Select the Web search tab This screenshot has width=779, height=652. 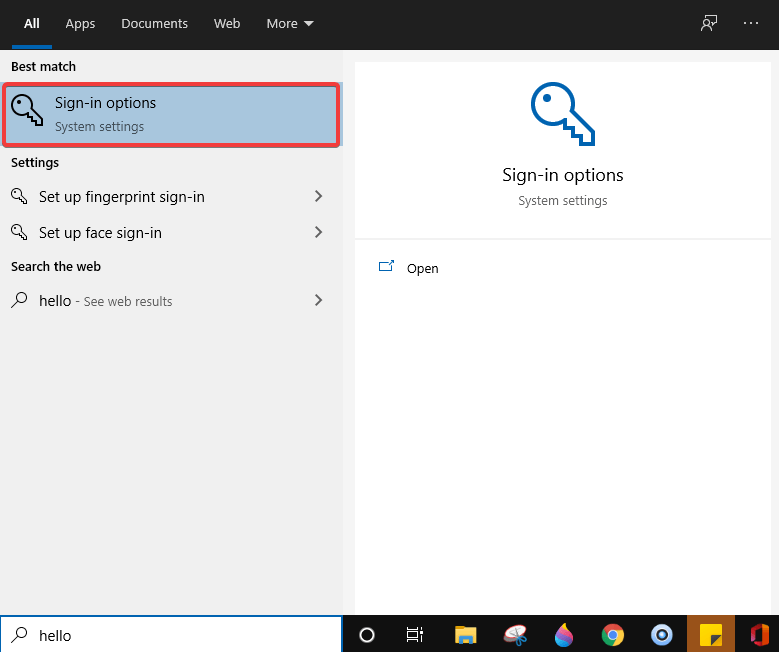(x=227, y=23)
